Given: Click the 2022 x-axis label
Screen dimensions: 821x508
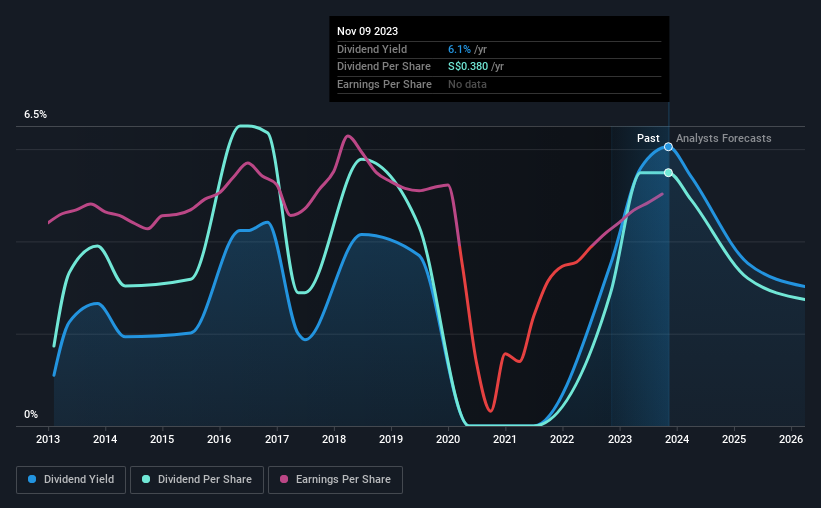Looking at the screenshot, I should tap(562, 439).
